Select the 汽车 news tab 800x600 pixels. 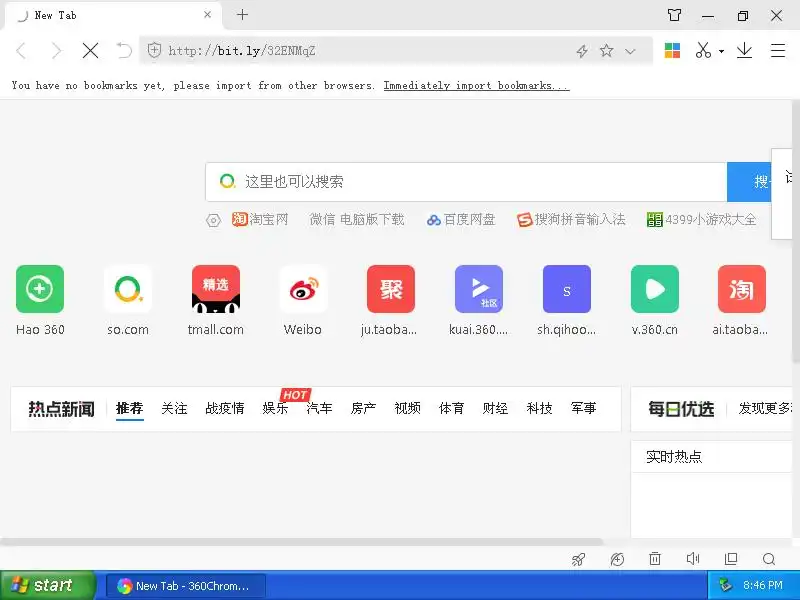pos(319,408)
